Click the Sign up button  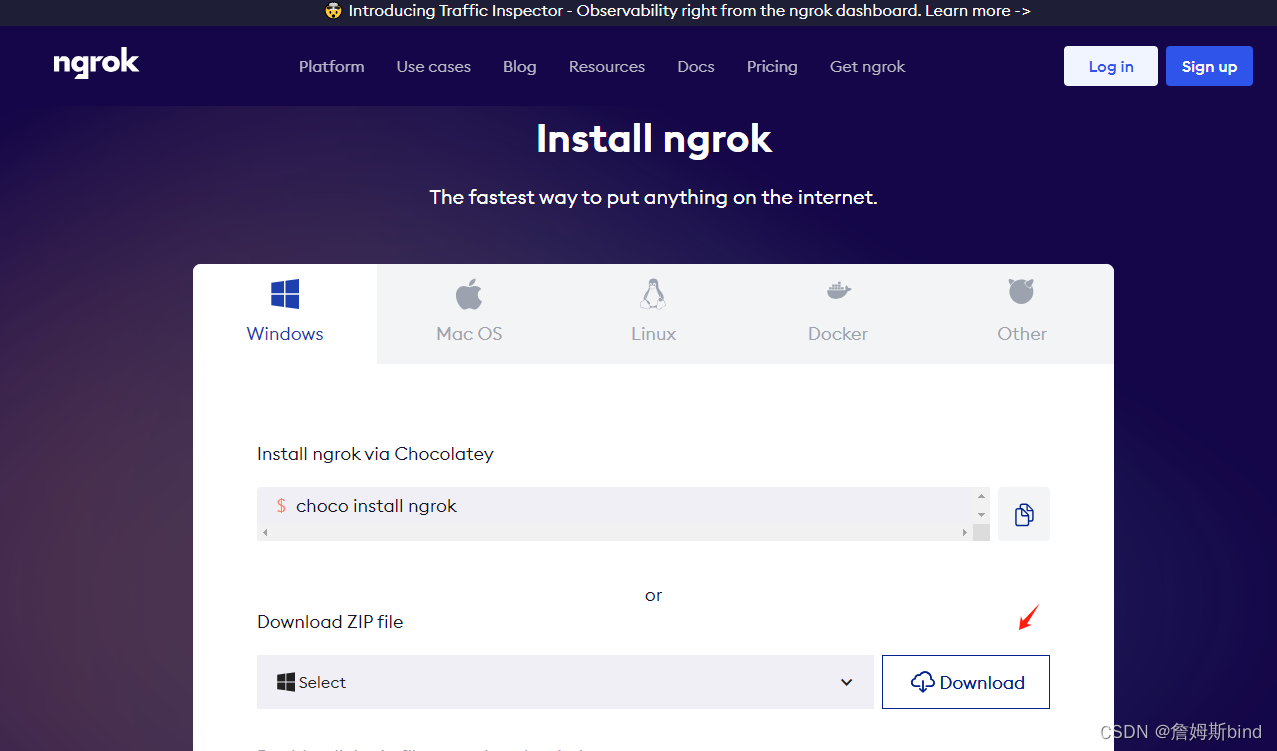[1208, 66]
